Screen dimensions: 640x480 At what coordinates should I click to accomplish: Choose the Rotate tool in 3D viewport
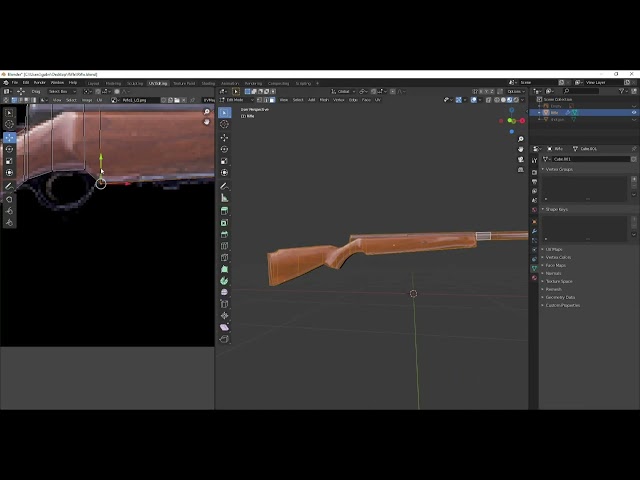point(224,149)
